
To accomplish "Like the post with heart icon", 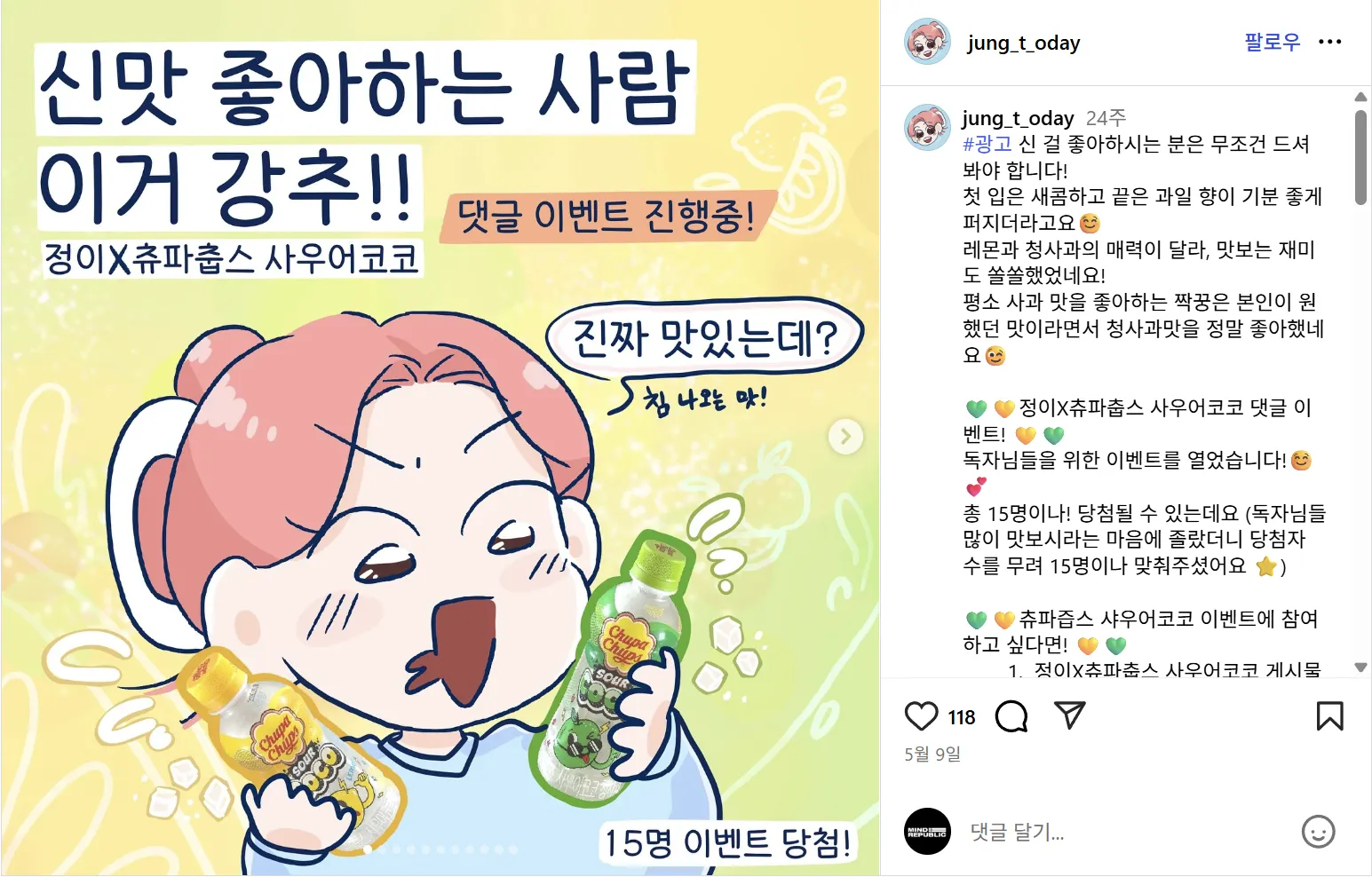I will [921, 716].
